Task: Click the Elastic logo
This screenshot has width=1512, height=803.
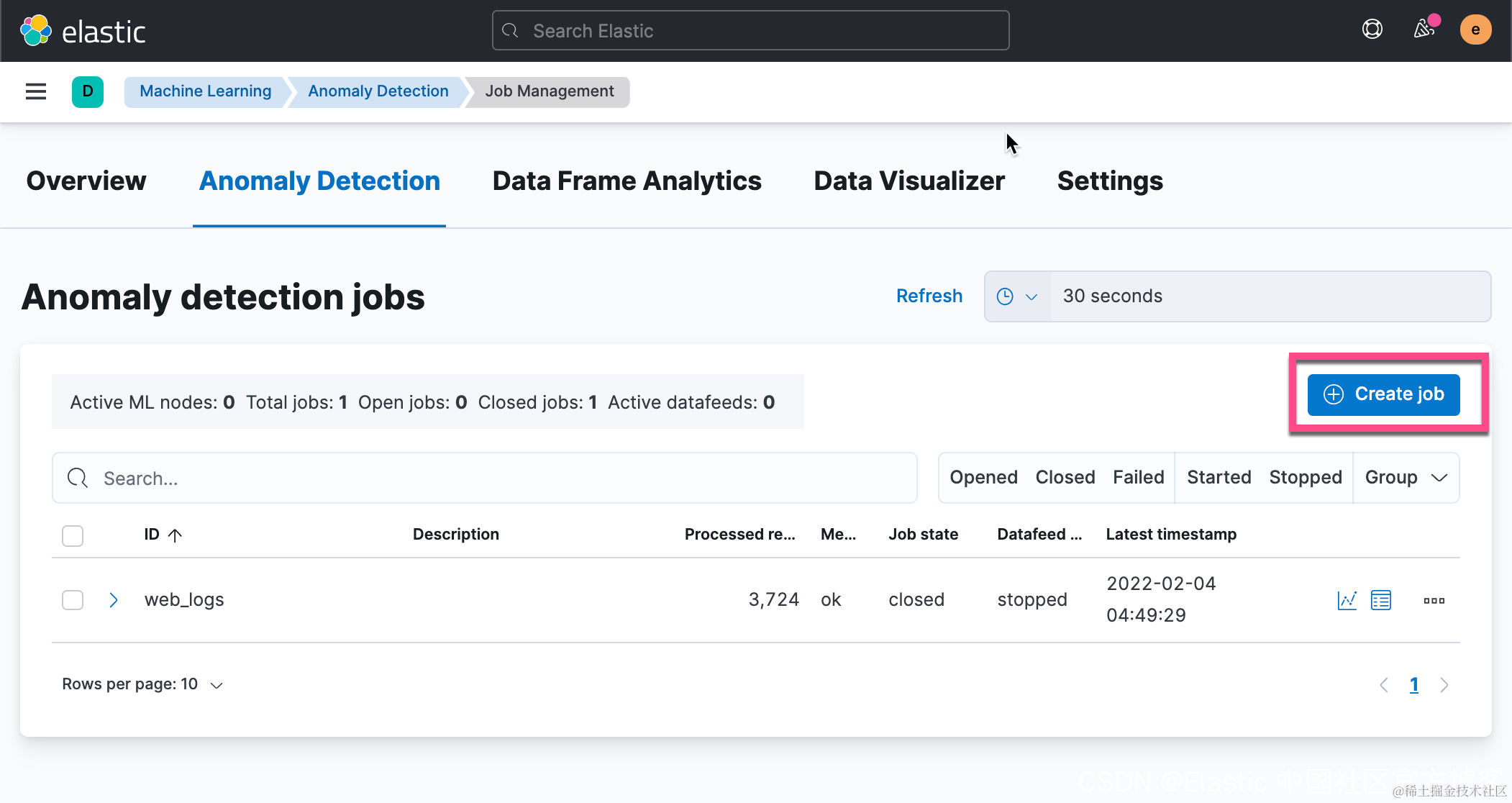Action: click(83, 31)
